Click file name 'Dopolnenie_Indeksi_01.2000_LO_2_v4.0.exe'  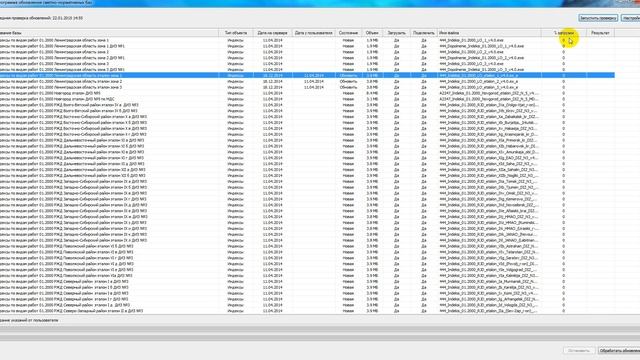(x=481, y=58)
